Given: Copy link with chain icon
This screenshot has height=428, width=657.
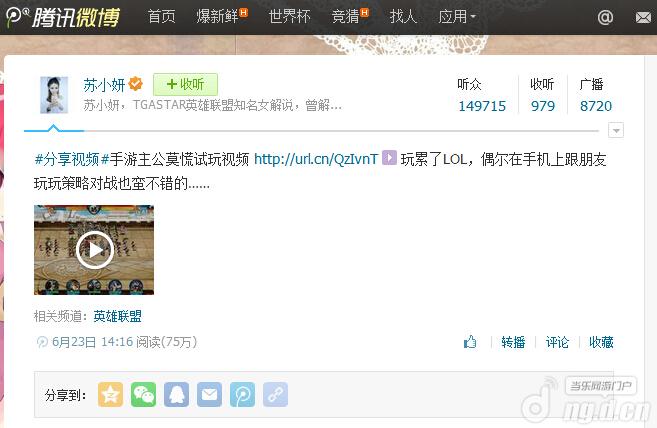Looking at the screenshot, I should (275, 394).
